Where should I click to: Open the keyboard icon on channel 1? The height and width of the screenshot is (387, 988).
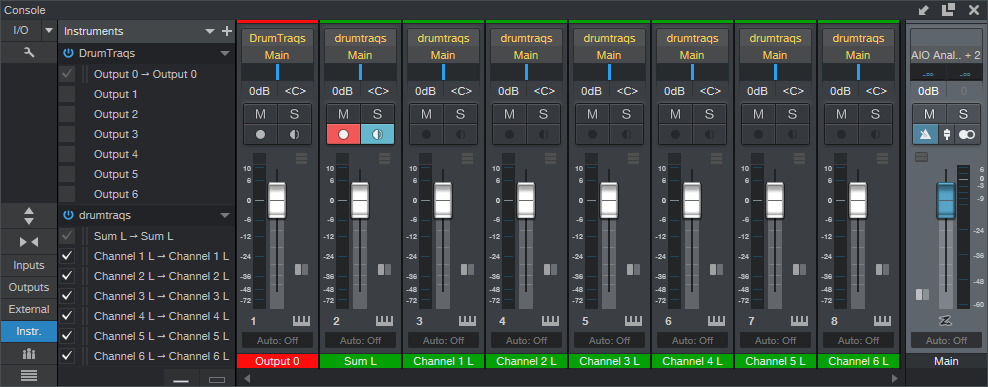coord(301,321)
